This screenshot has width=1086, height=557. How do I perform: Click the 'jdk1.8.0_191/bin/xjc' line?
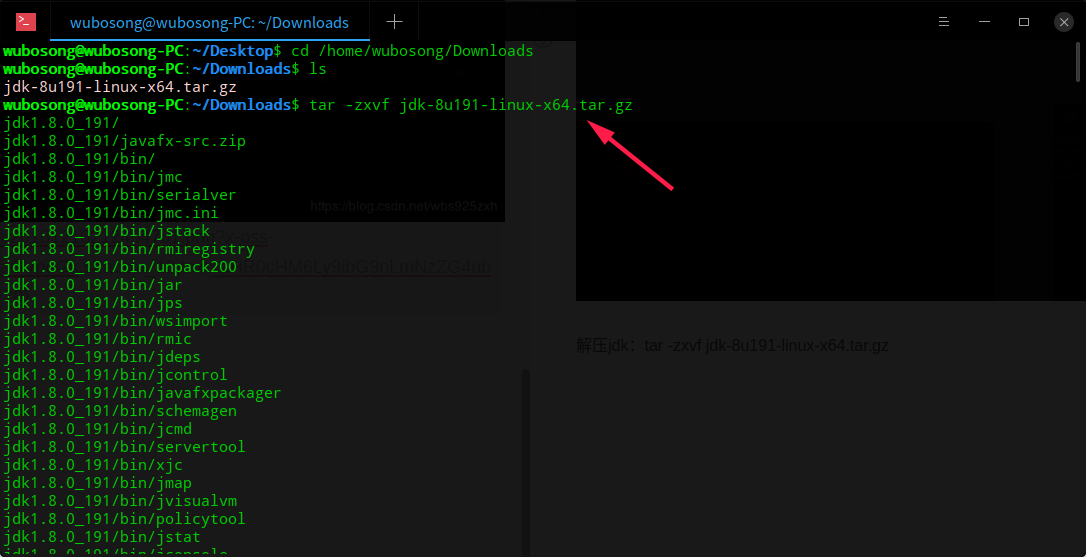click(x=93, y=466)
